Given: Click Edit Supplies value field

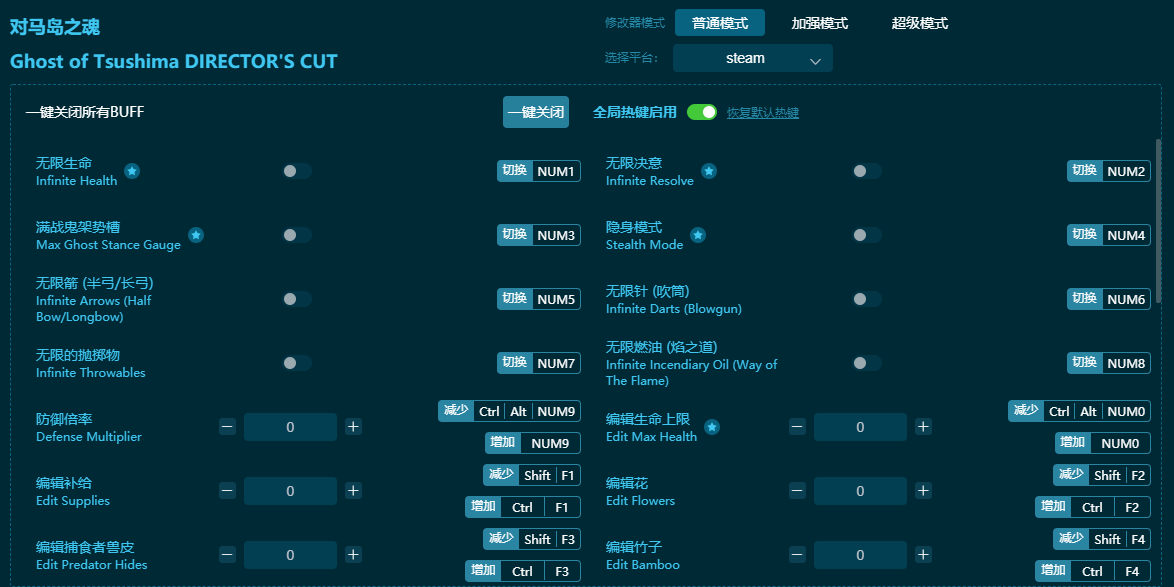Looking at the screenshot, I should pyautogui.click(x=291, y=491).
